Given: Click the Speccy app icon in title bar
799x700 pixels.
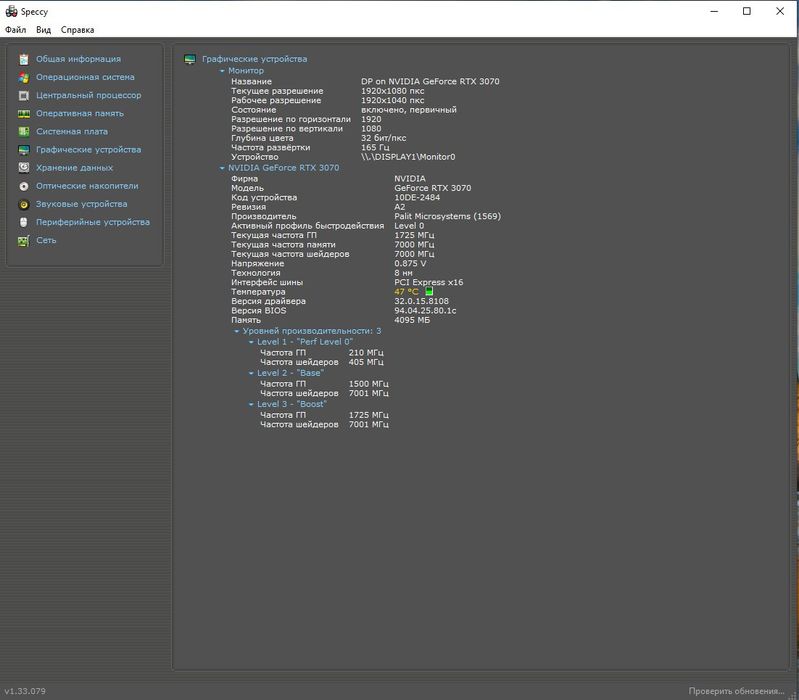Looking at the screenshot, I should (11, 11).
